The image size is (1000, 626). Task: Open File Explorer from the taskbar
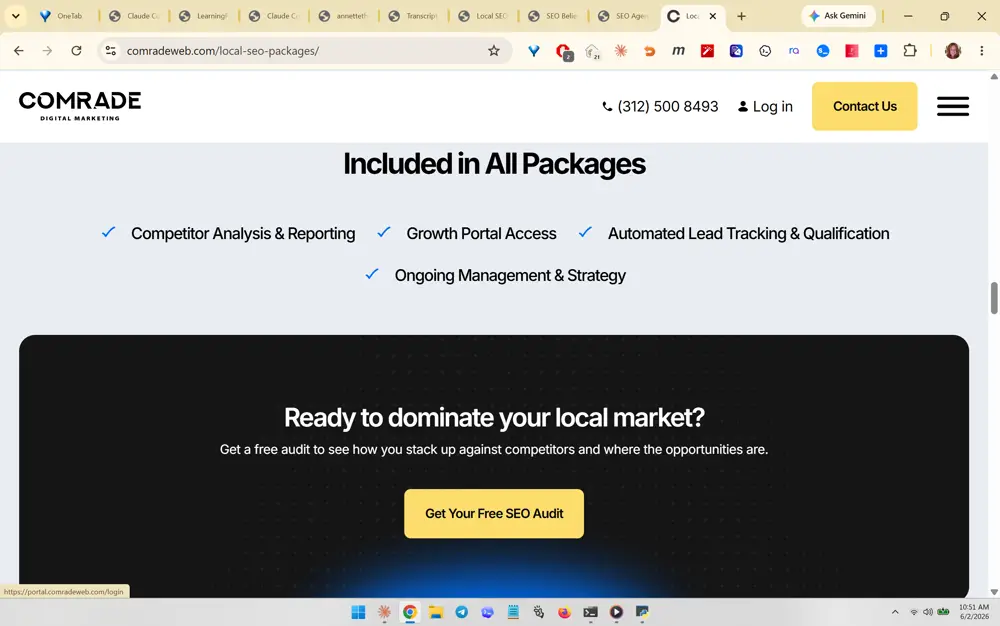(436, 612)
